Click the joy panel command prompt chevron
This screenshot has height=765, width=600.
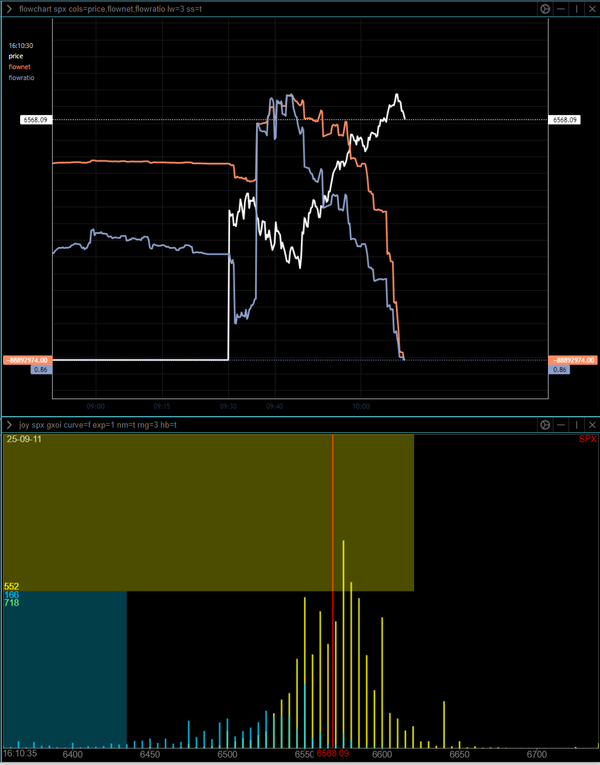coord(9,425)
